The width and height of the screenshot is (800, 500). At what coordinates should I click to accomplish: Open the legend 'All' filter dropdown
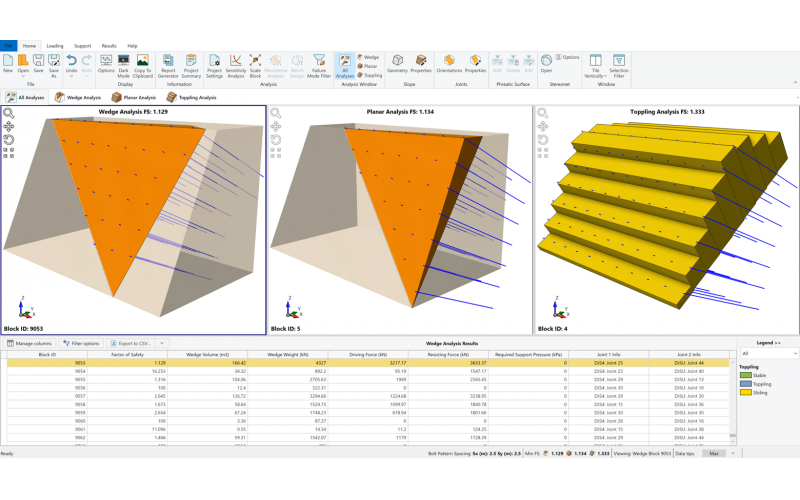[x=766, y=354]
